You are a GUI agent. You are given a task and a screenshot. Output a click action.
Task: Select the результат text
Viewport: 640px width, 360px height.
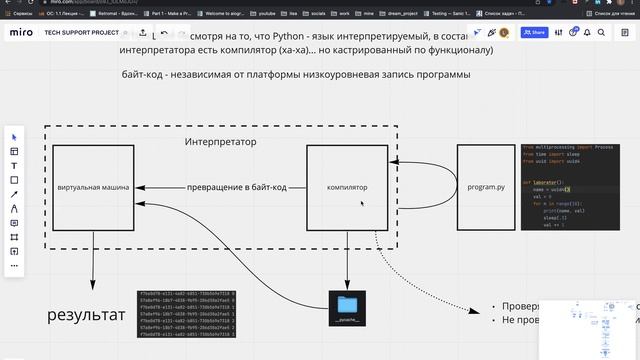pos(86,315)
